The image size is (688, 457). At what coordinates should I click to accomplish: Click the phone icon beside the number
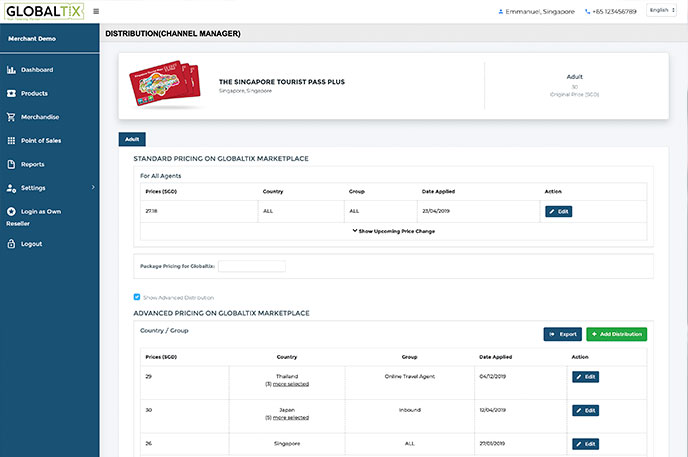coord(588,12)
